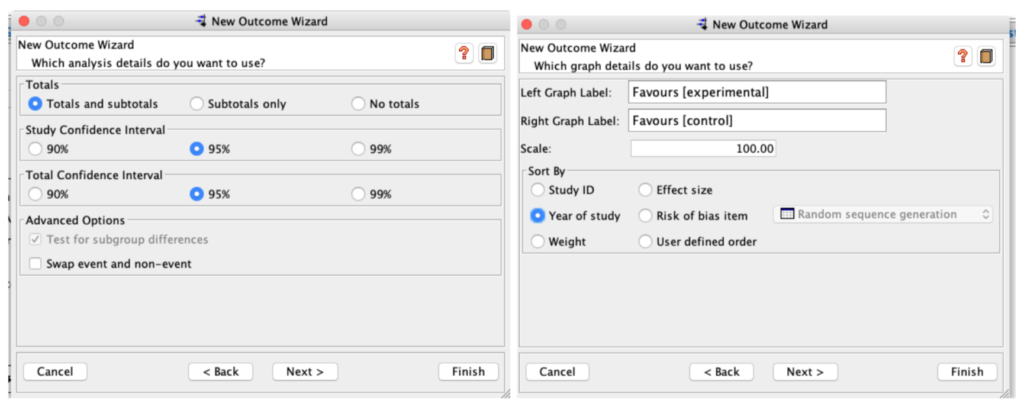
Task: Open the notes icon in right wizard
Action: (x=987, y=56)
